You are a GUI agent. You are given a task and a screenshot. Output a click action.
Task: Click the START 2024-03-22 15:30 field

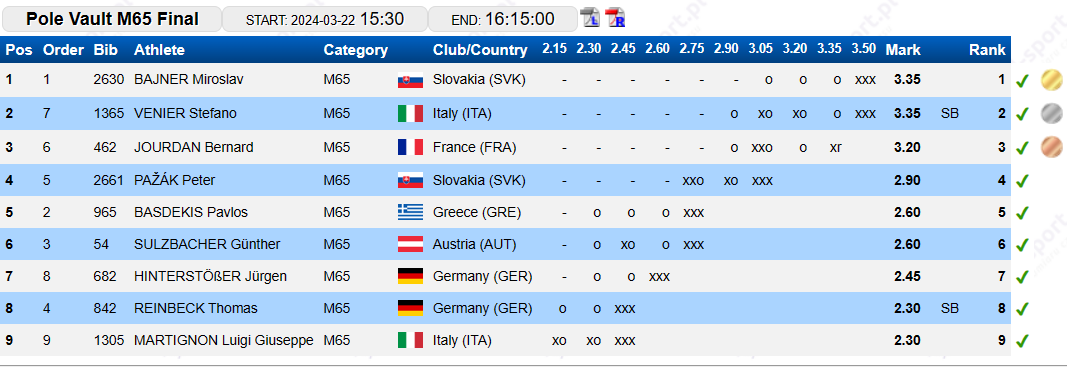(325, 19)
